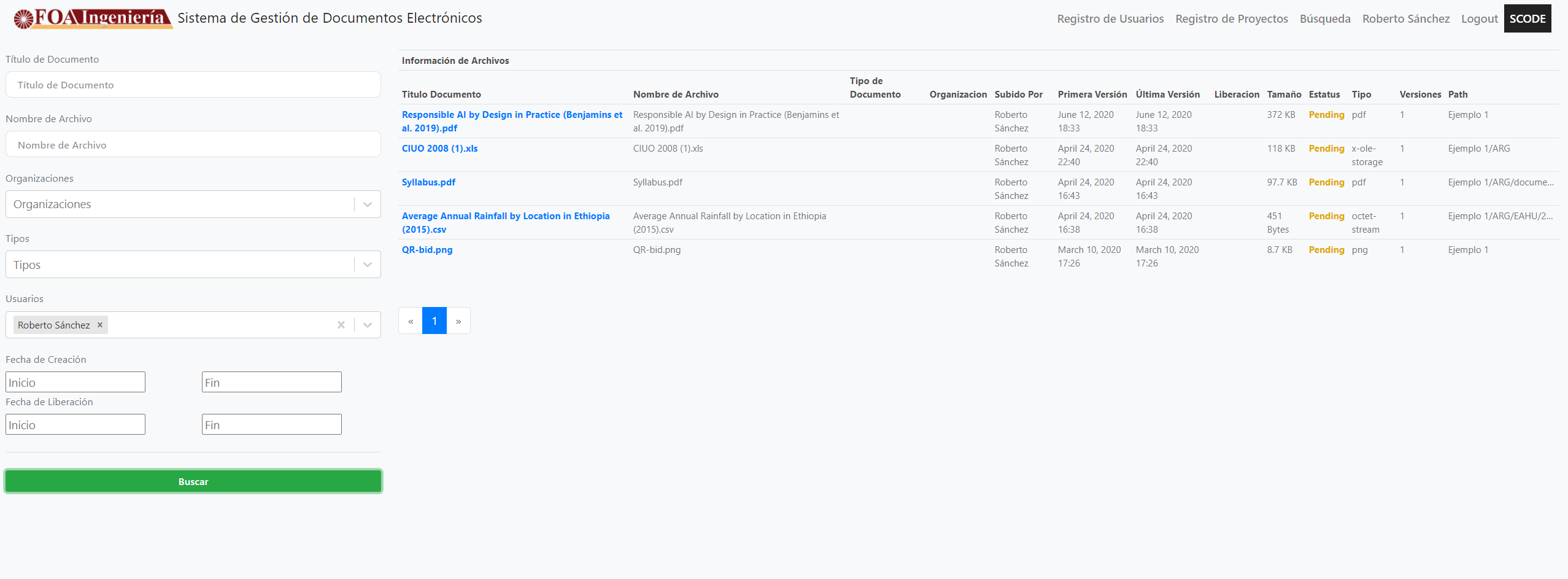Click the x-ole-storage type cell
This screenshot has width=1568, height=579.
click(1367, 155)
